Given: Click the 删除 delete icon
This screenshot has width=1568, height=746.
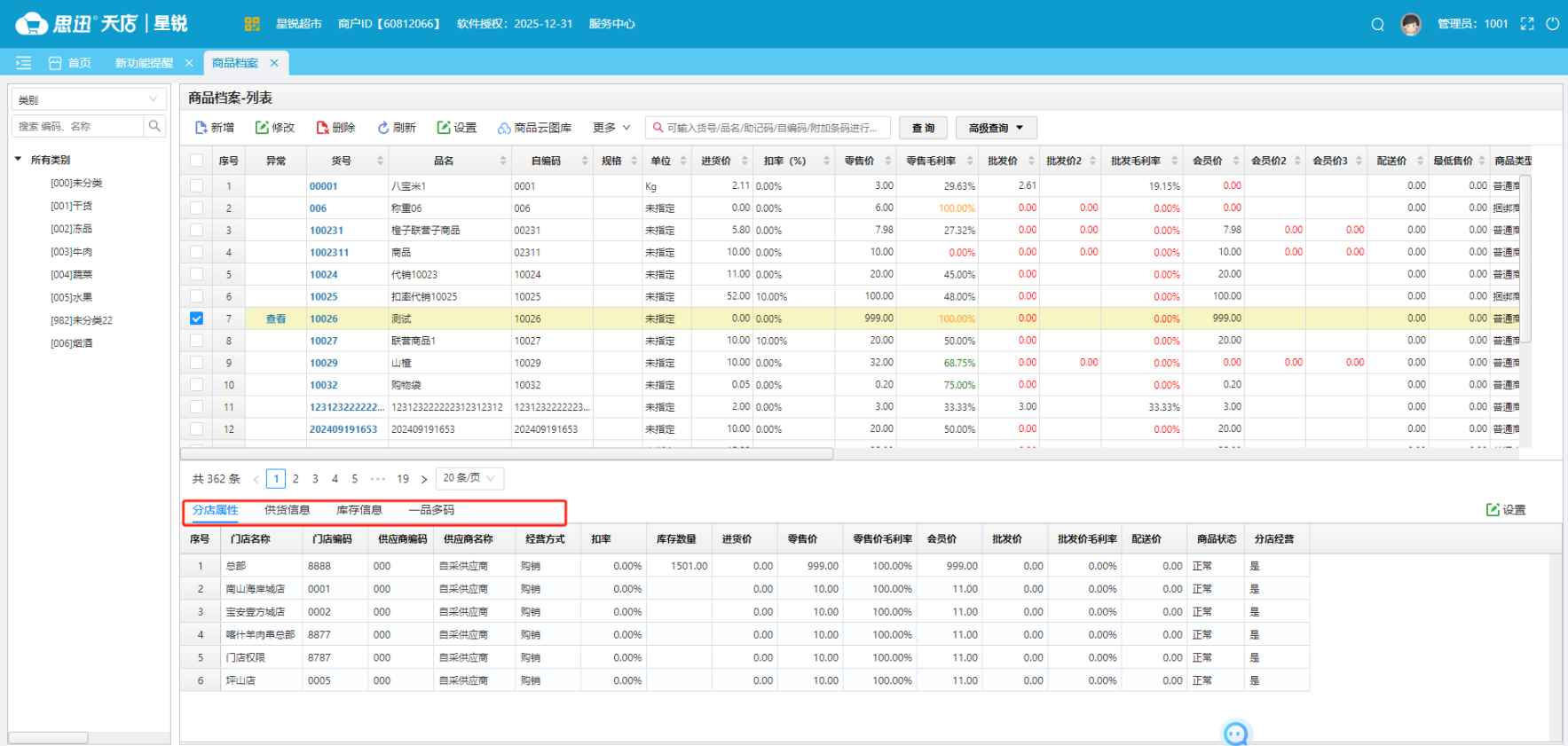Looking at the screenshot, I should point(322,128).
